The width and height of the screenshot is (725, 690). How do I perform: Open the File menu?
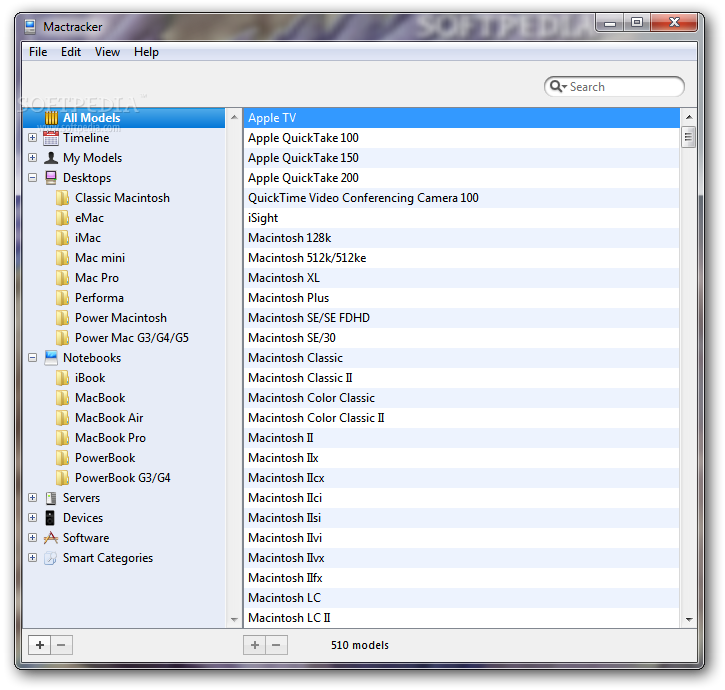coord(38,52)
